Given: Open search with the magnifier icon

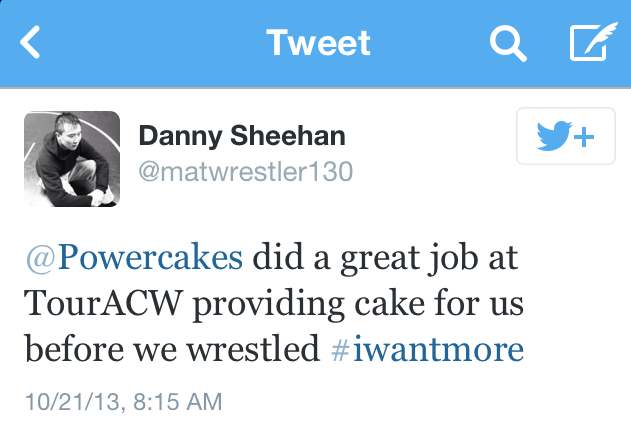Looking at the screenshot, I should coord(508,42).
